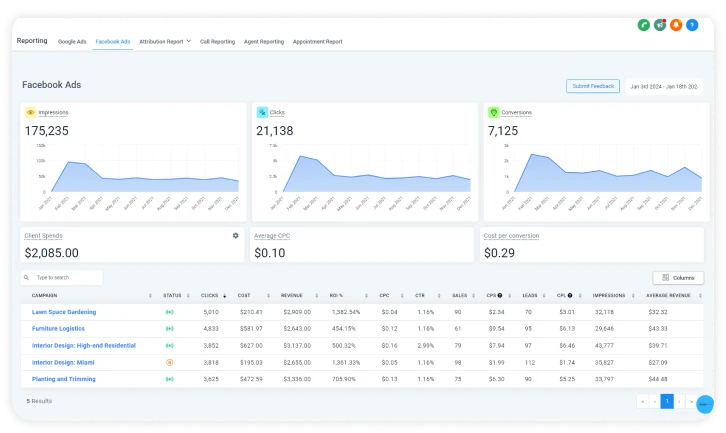Image resolution: width=726 pixels, height=433 pixels.
Task: Open the blue help question icon
Action: pyautogui.click(x=692, y=25)
